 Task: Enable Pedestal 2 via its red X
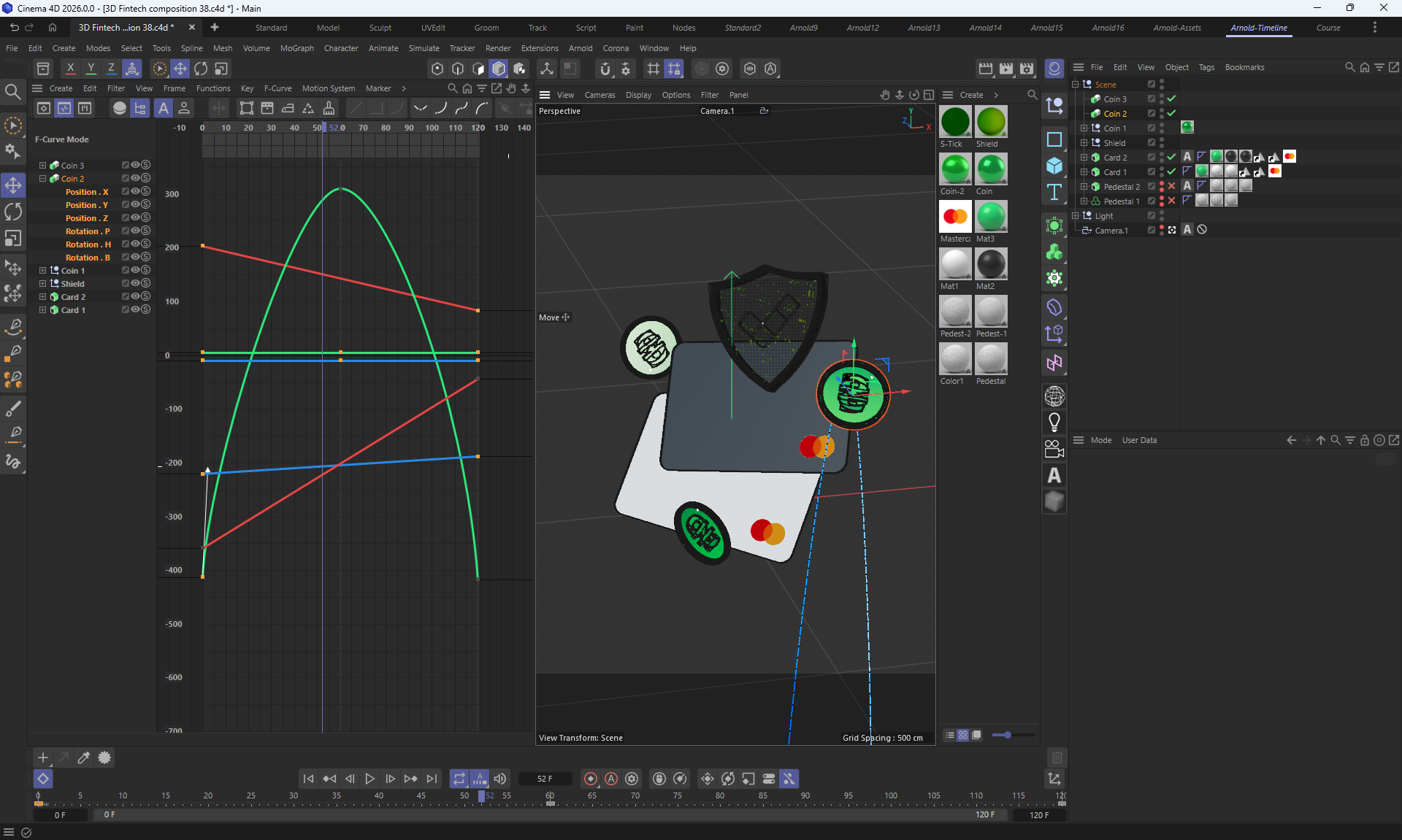click(1171, 186)
